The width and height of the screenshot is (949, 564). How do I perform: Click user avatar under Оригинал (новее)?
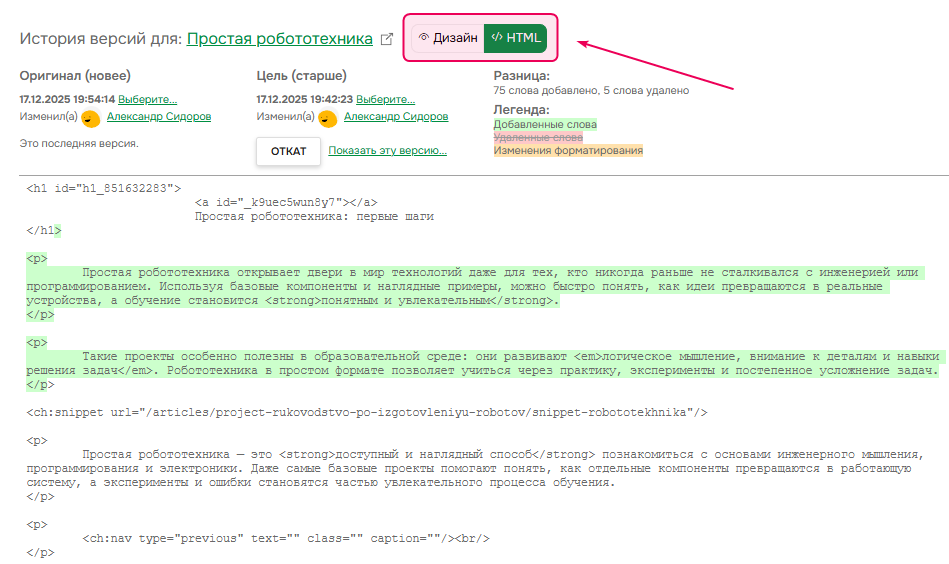tap(91, 118)
